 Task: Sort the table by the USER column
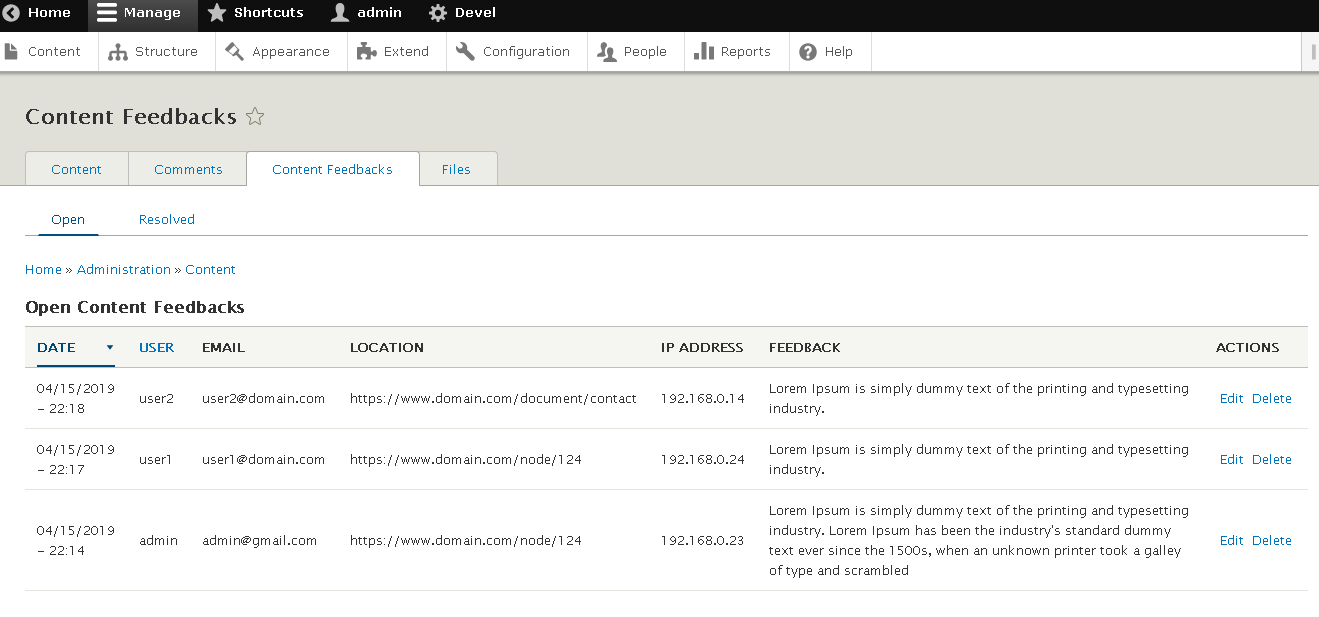tap(156, 347)
